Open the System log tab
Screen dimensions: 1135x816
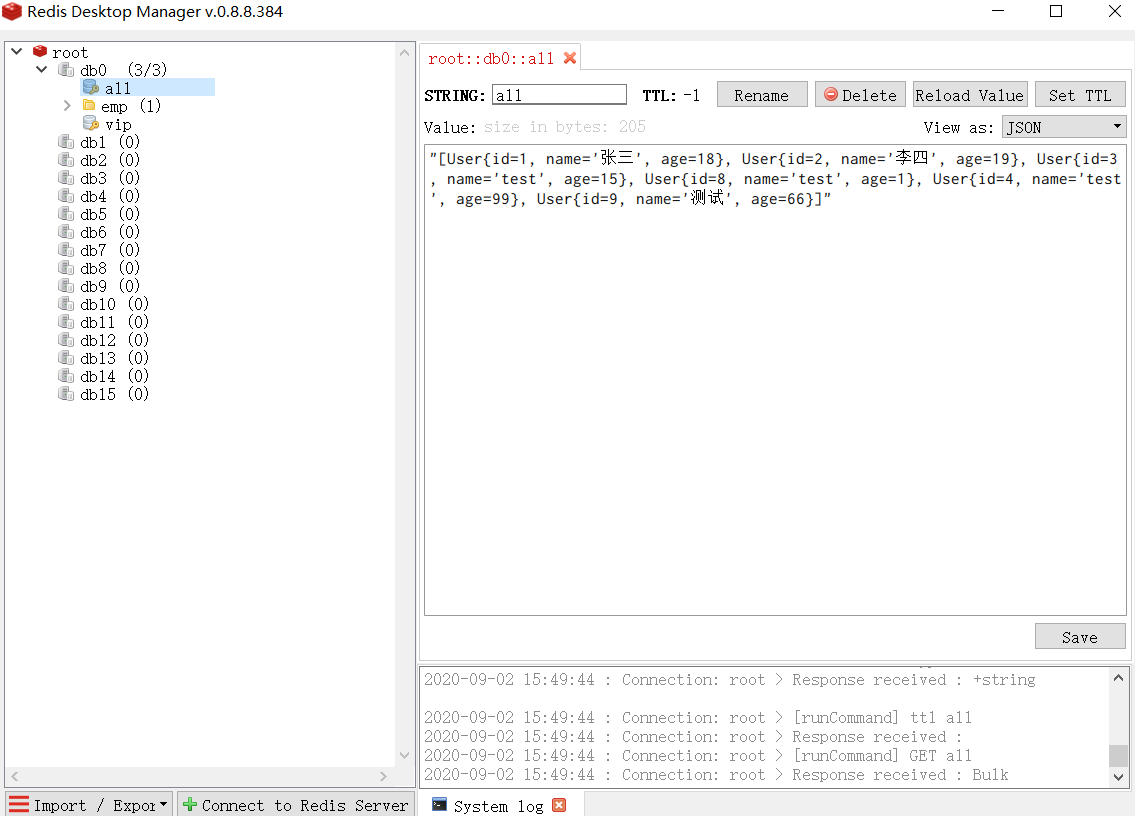pos(498,806)
